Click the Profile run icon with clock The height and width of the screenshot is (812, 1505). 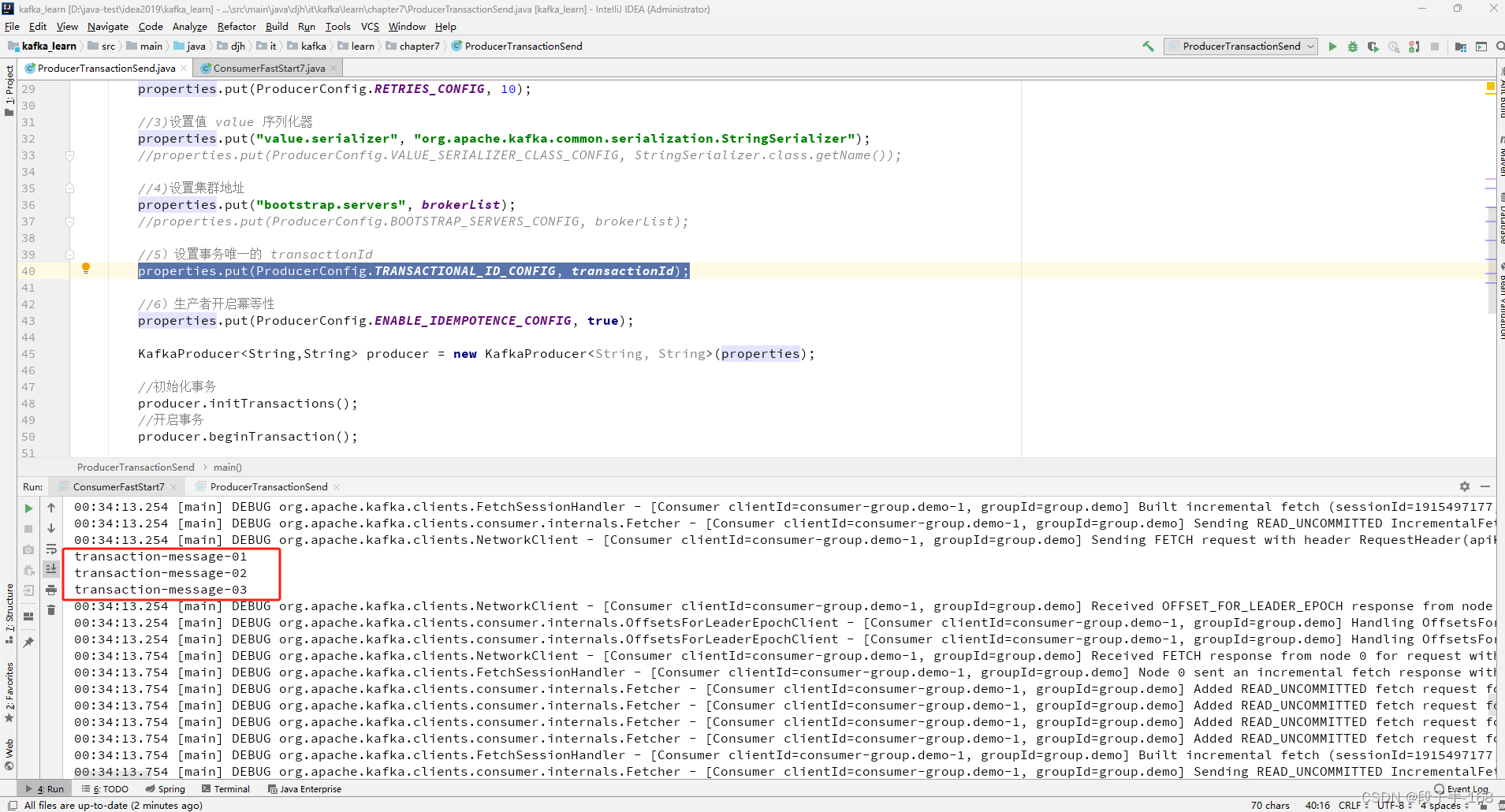pyautogui.click(x=1394, y=47)
